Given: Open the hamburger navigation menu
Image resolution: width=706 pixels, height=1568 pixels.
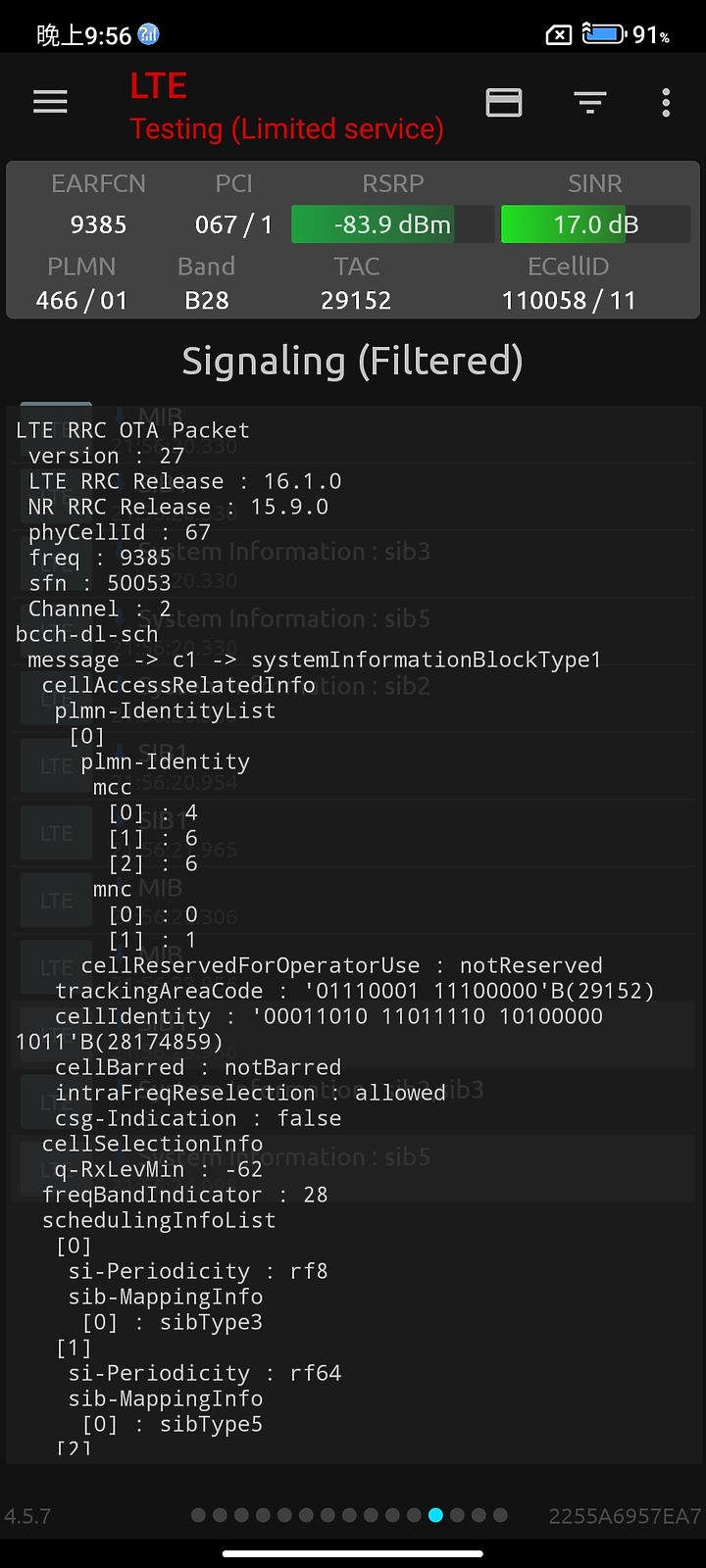Looking at the screenshot, I should tap(50, 102).
